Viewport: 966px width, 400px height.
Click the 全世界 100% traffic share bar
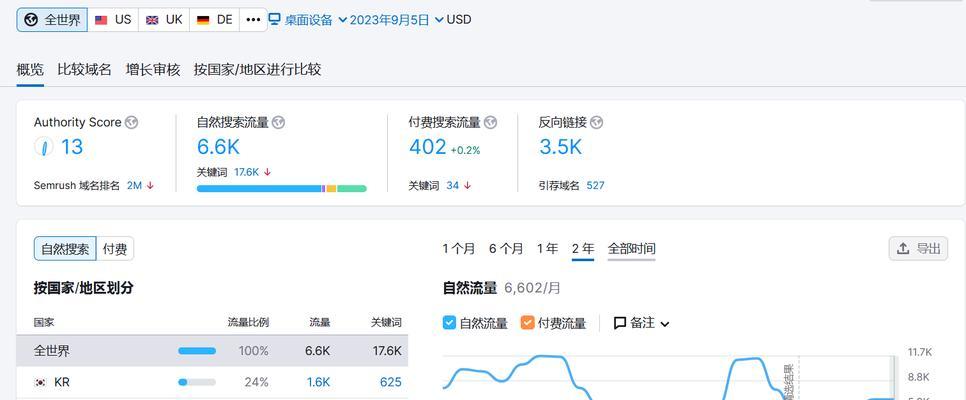(197, 351)
